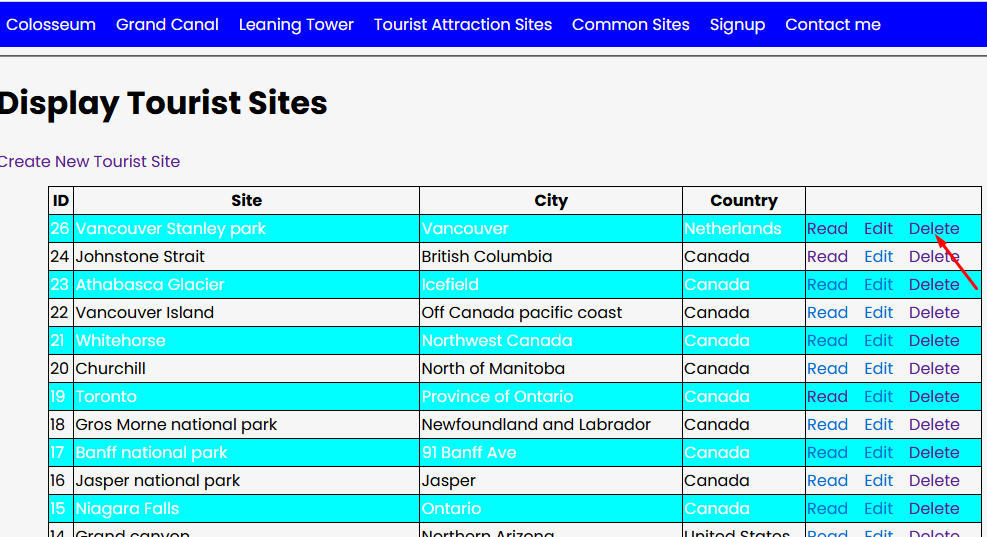Image resolution: width=987 pixels, height=537 pixels.
Task: Read details for Whitehorse
Action: [827, 341]
